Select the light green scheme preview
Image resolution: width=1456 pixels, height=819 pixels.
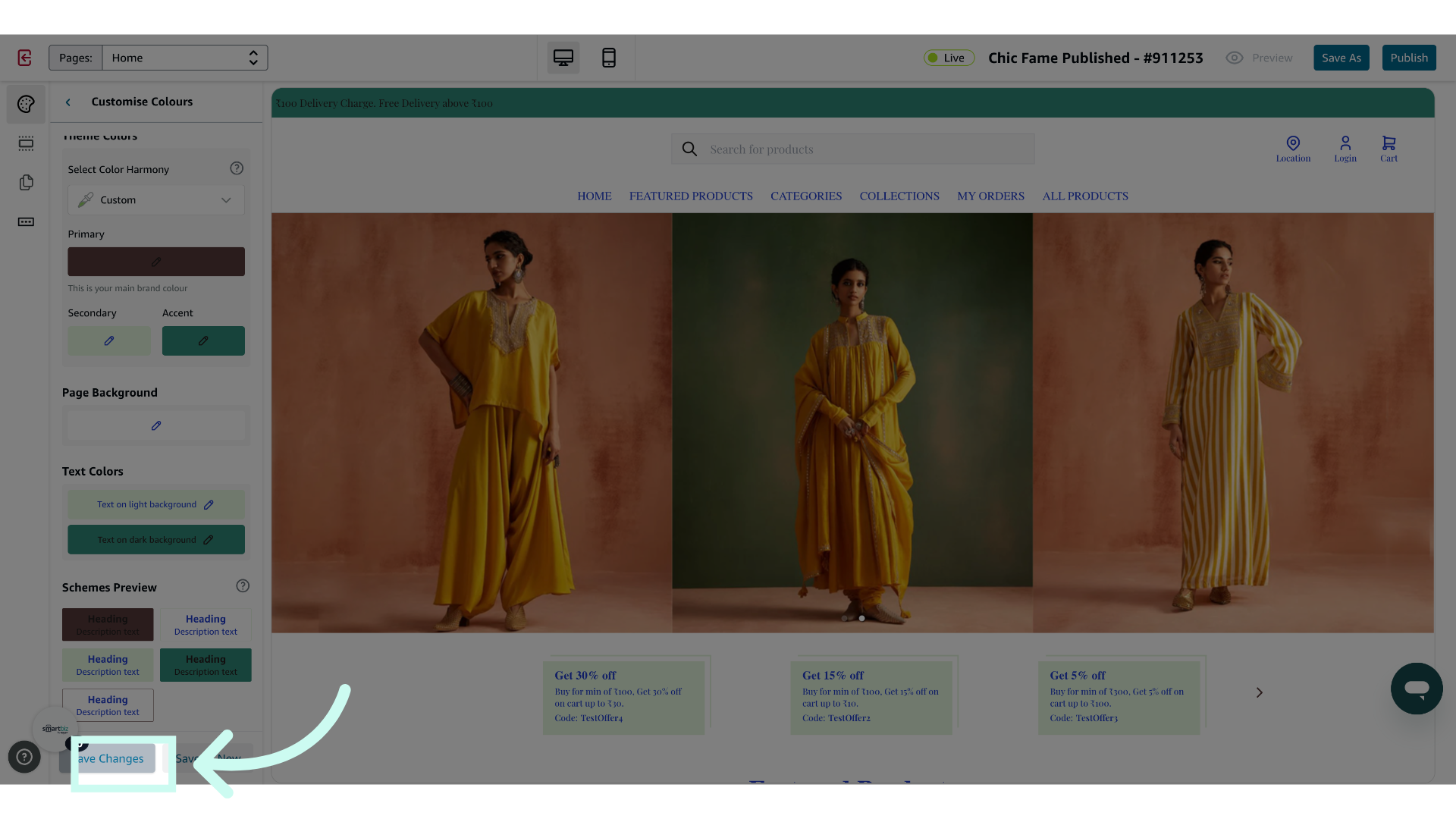click(108, 665)
